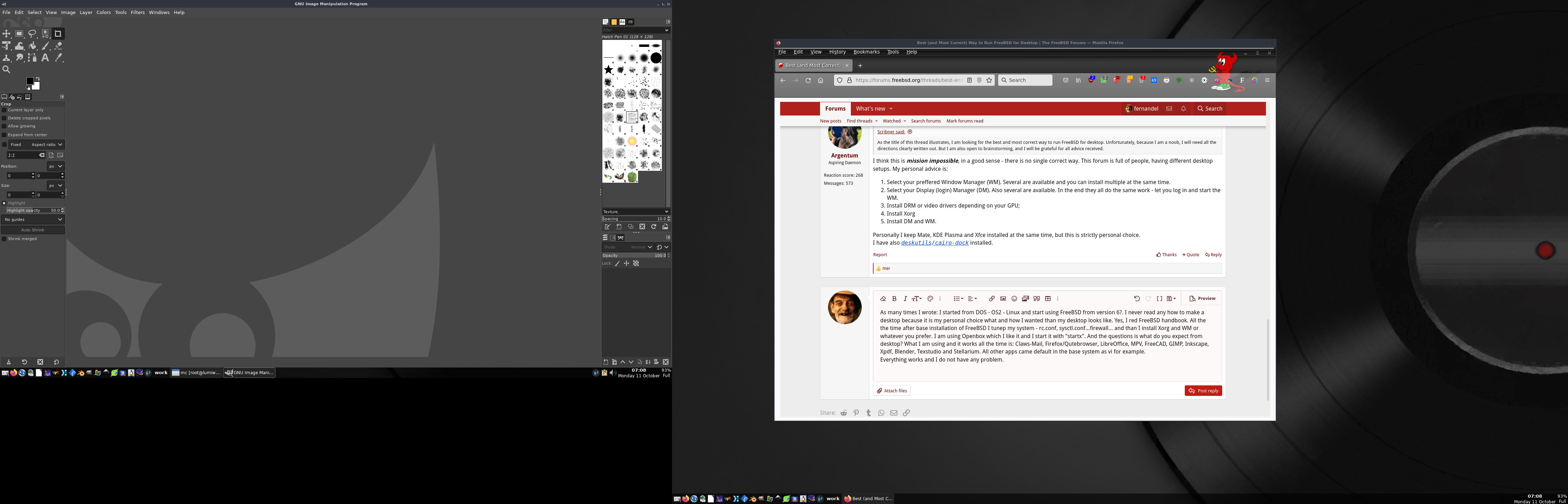Insert a table in the reply editor
The height and width of the screenshot is (504, 1568).
[1048, 299]
